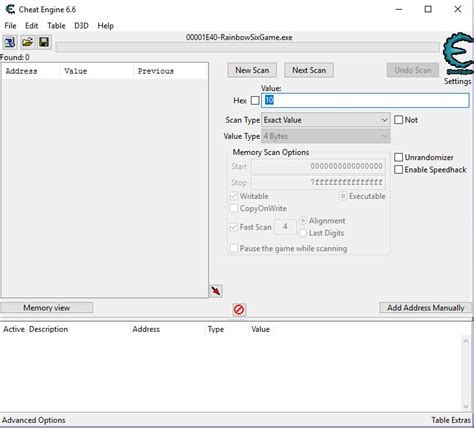Click the scan progress bar

[247, 47]
